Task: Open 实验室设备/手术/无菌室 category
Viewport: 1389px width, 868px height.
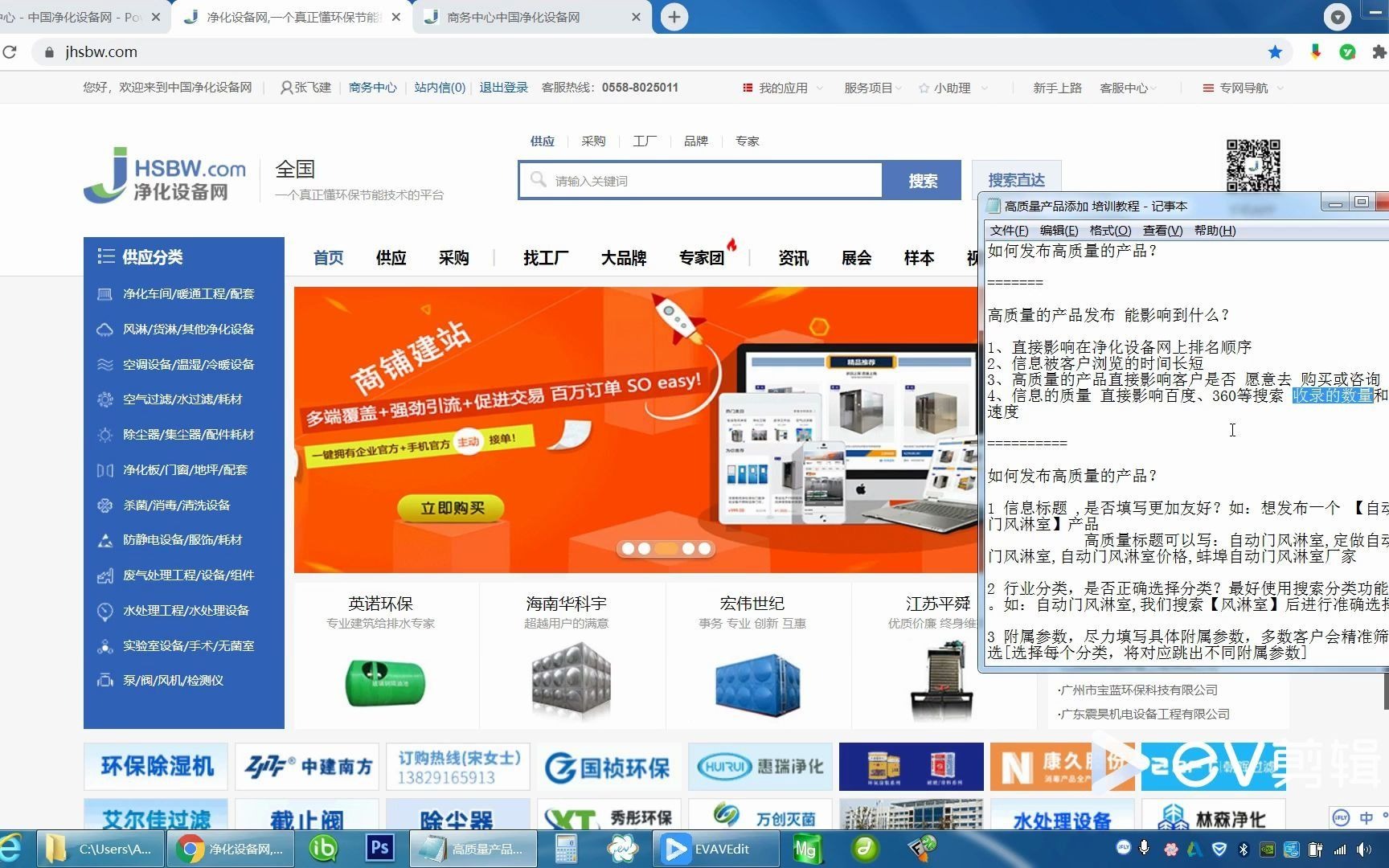Action: click(188, 646)
